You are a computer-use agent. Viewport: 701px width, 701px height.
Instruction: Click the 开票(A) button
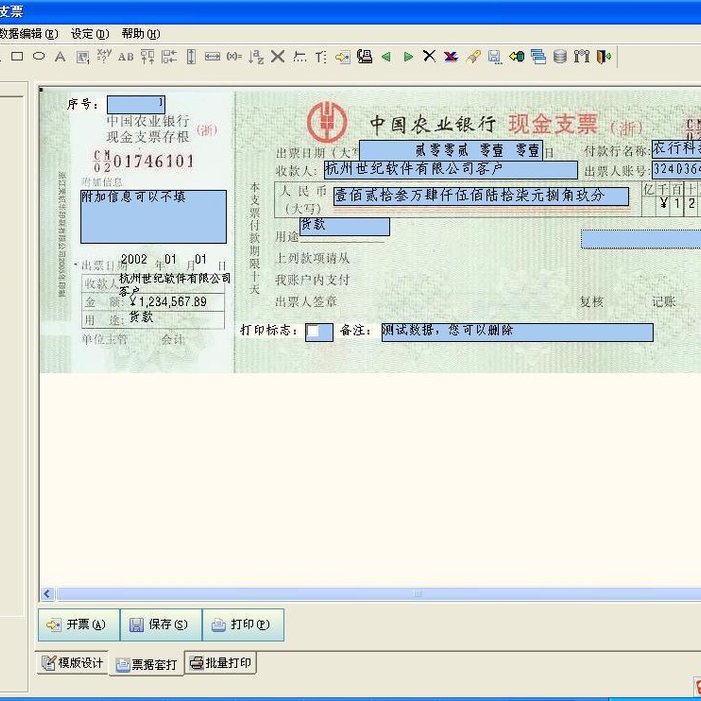pyautogui.click(x=79, y=625)
